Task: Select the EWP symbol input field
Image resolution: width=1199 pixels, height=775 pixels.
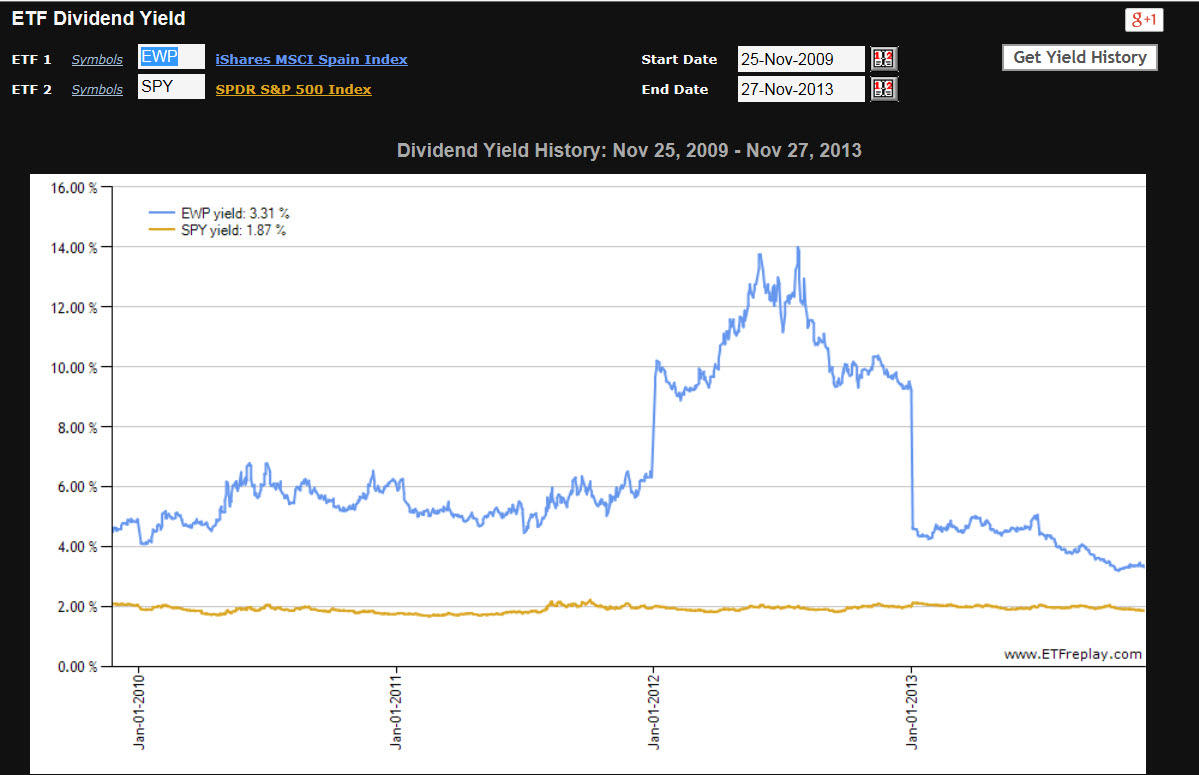Action: point(171,57)
